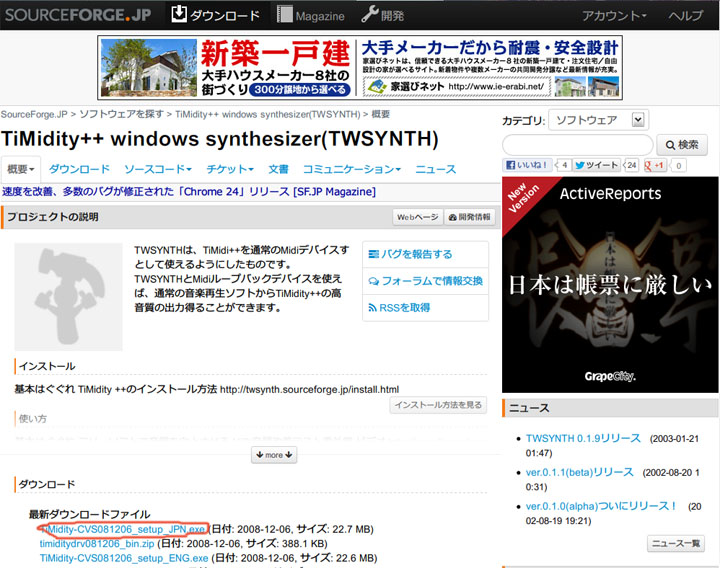Switch to the ダウンロード project tab
This screenshot has height=568, width=720.
click(79, 169)
